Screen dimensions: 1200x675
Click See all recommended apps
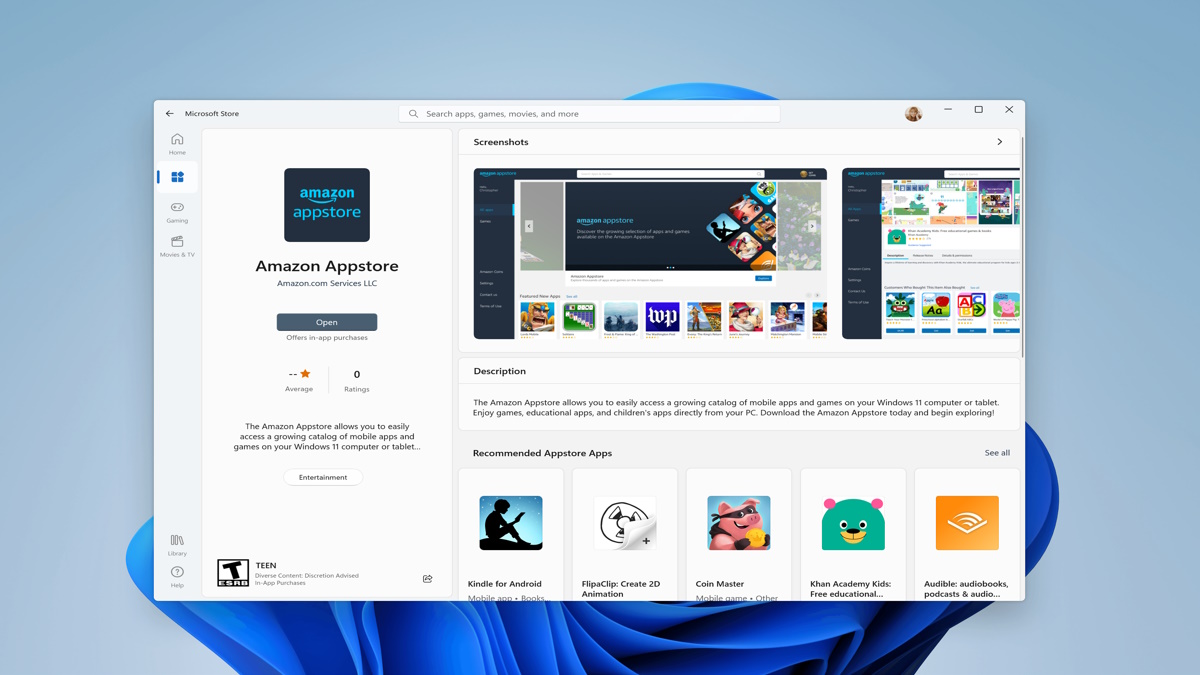[997, 453]
